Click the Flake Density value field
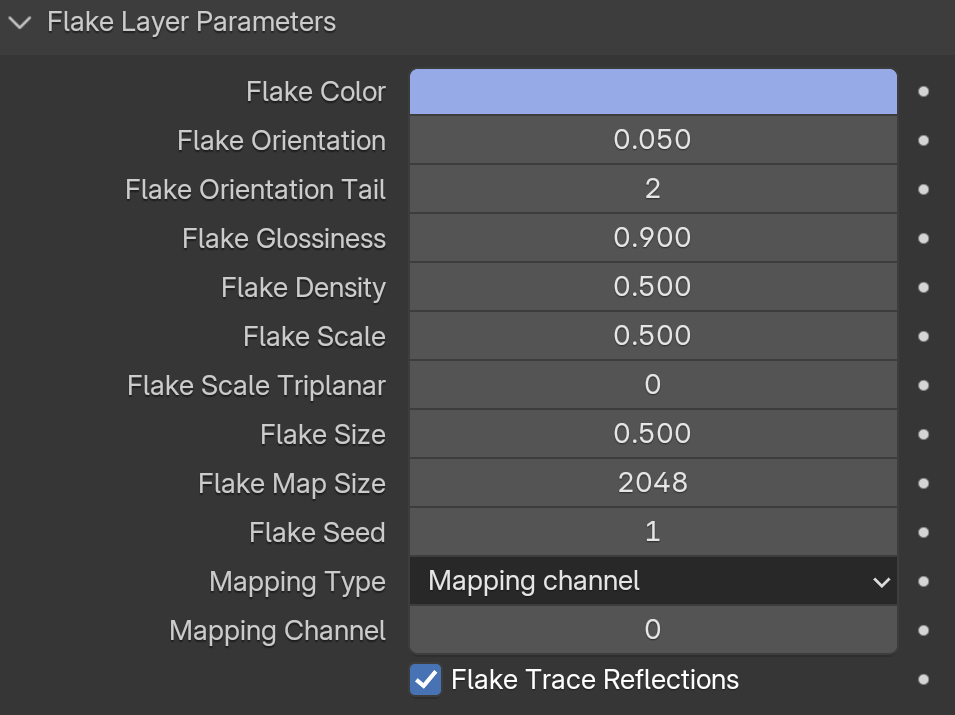The width and height of the screenshot is (955, 715). [x=653, y=287]
